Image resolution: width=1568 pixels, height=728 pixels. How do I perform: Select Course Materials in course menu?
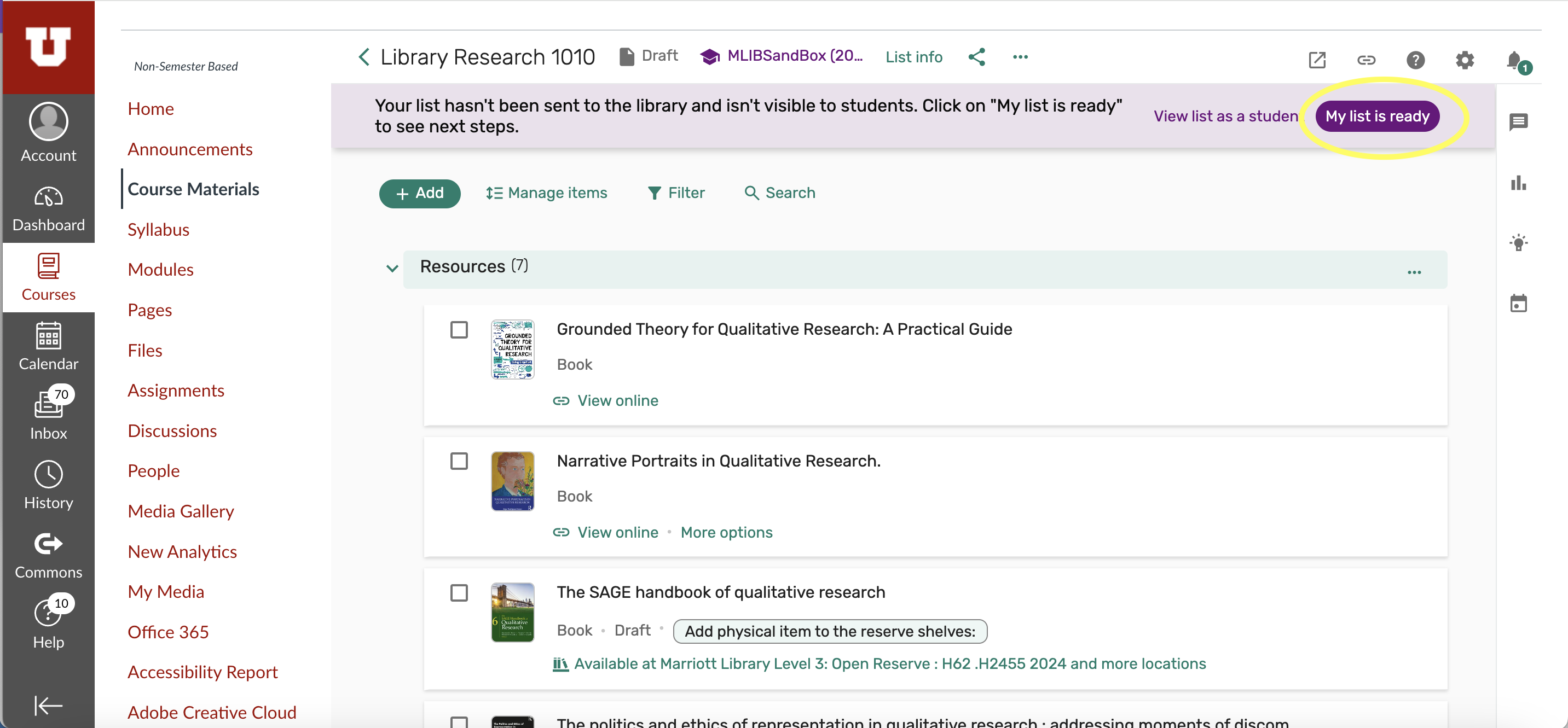click(193, 190)
